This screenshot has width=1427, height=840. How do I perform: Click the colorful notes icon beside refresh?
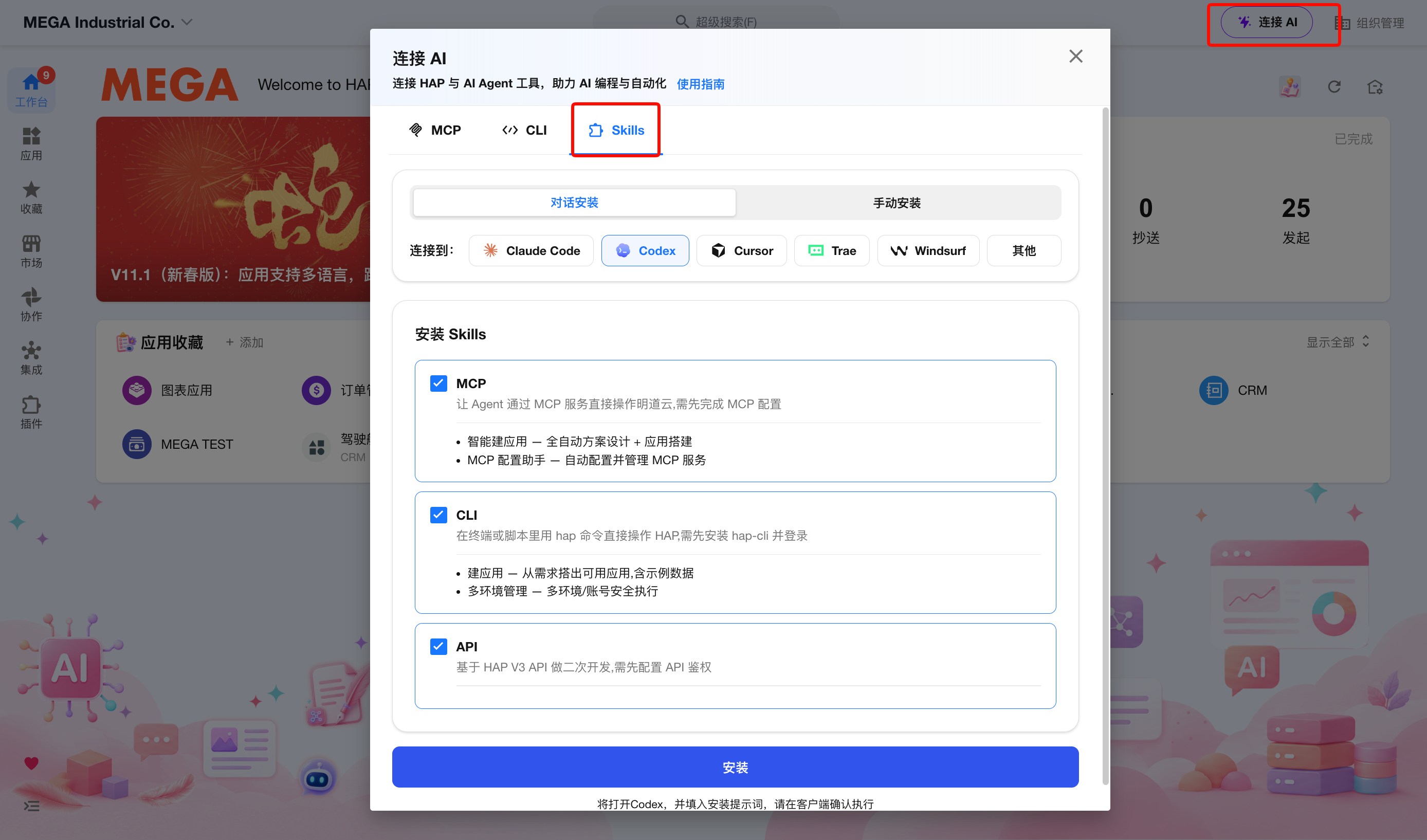point(1289,87)
